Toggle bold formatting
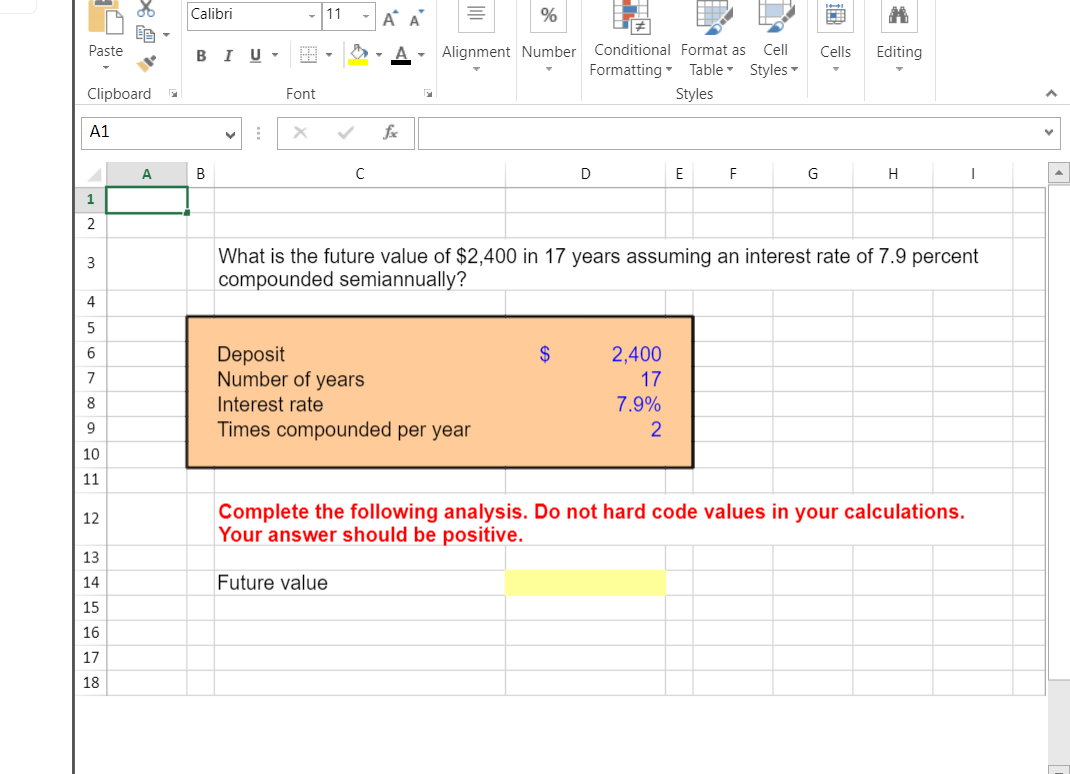The width and height of the screenshot is (1070, 774). pyautogui.click(x=200, y=56)
